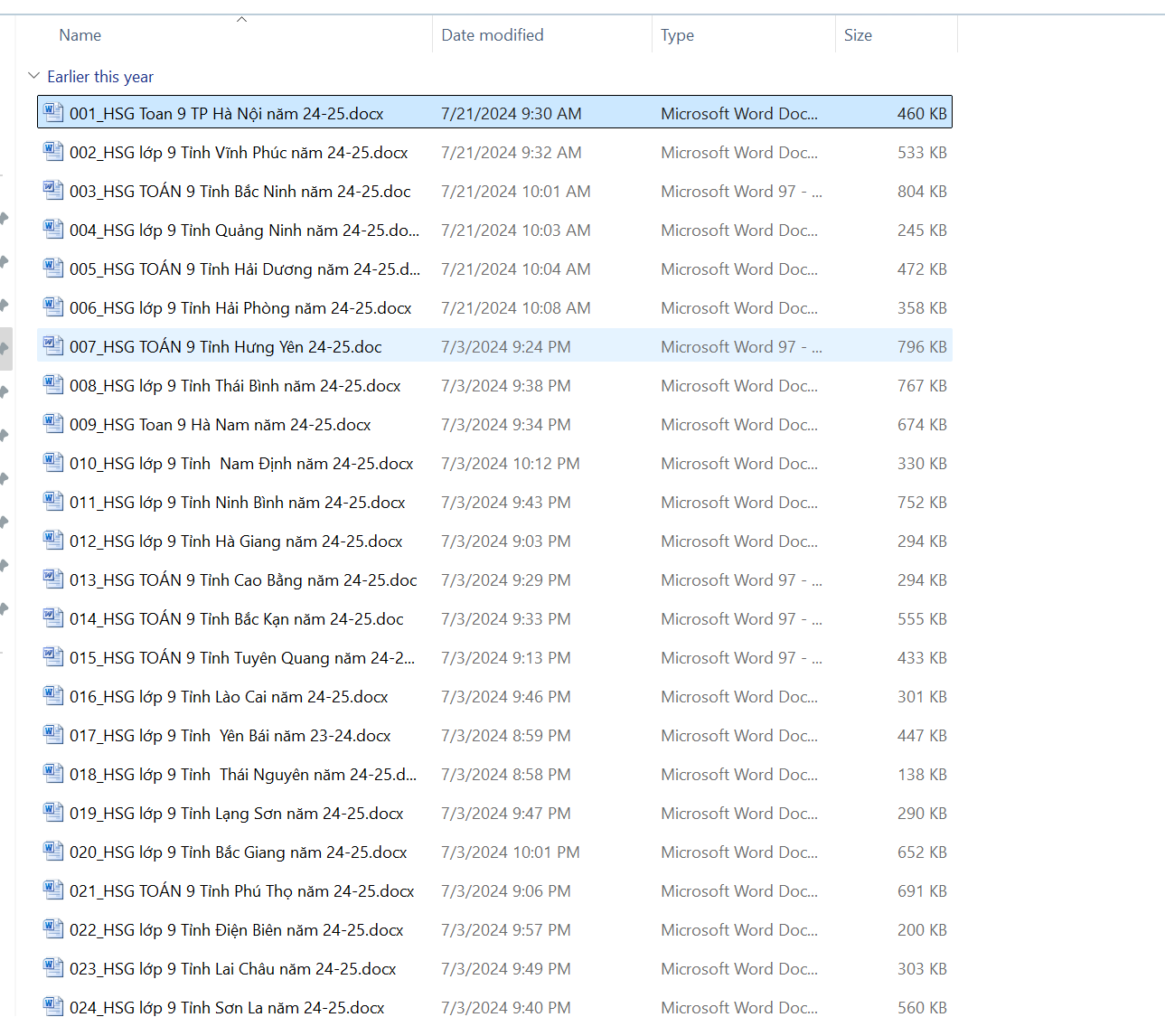This screenshot has width=1165, height=1036.
Task: Select file name 014_HSG TOÁN 9 Tỉnh Bắc Kạn năm 24-25.doc
Action: pos(237,619)
